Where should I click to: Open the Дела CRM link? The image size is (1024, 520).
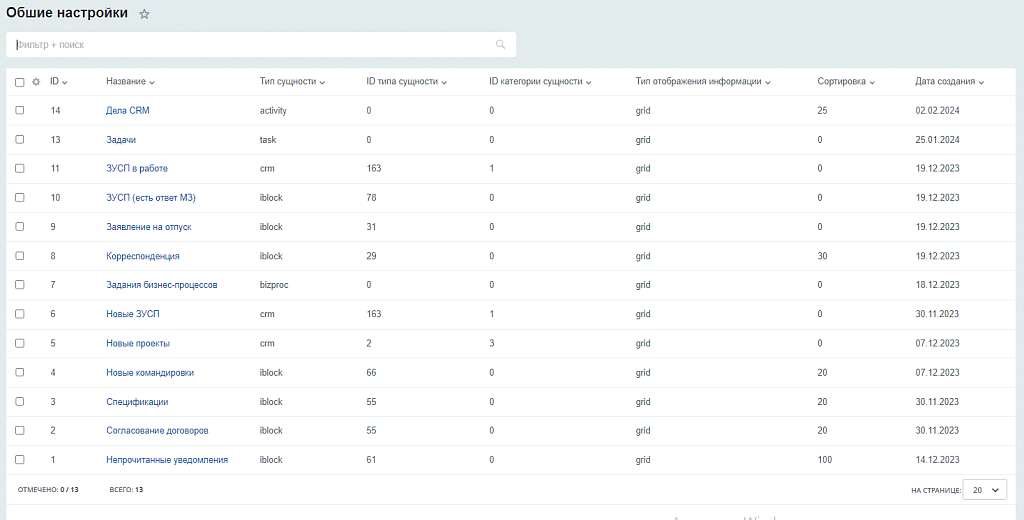tap(127, 111)
